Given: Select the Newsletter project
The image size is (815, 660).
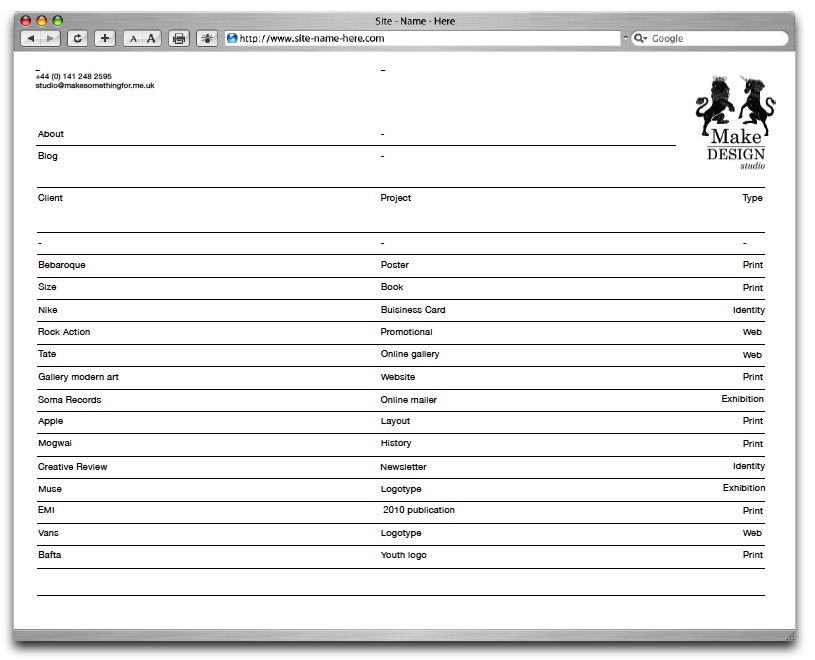Looking at the screenshot, I should pos(403,467).
